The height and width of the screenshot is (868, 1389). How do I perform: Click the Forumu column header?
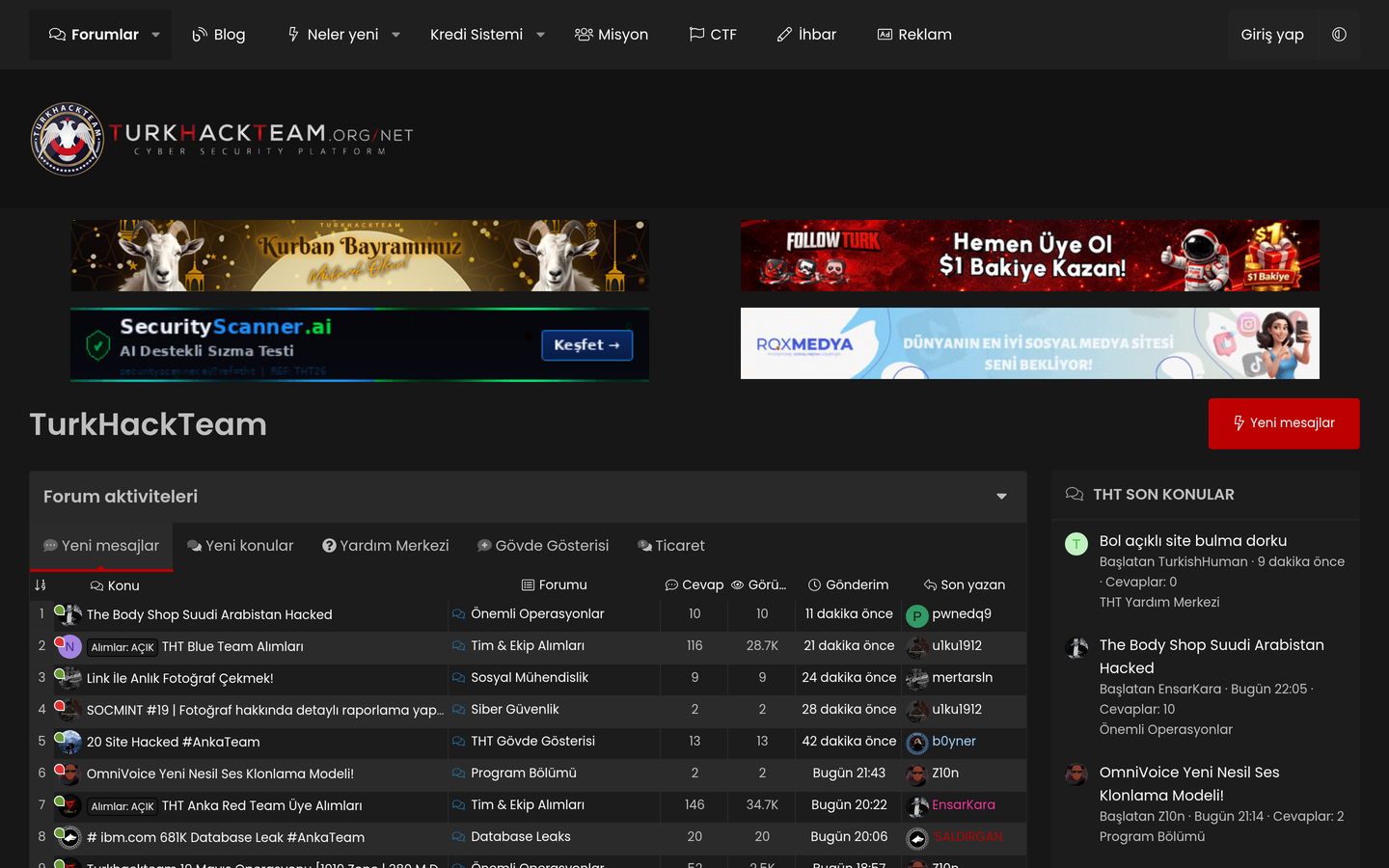[x=555, y=585]
